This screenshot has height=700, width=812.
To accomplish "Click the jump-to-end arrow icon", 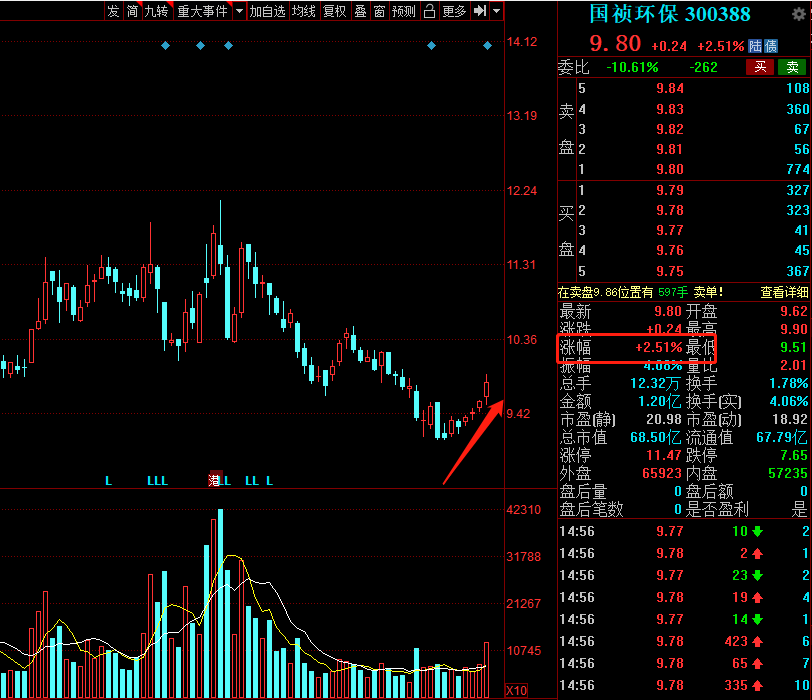I will point(480,11).
